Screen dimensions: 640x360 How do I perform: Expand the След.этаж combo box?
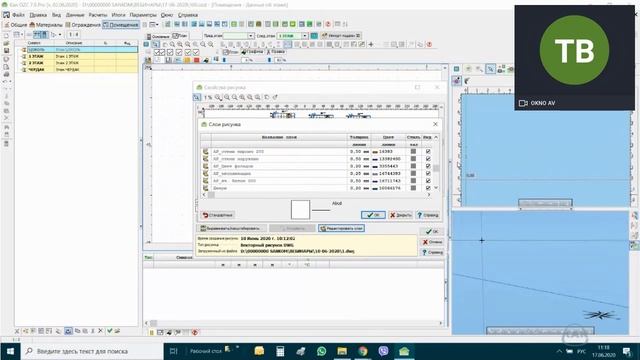click(304, 36)
